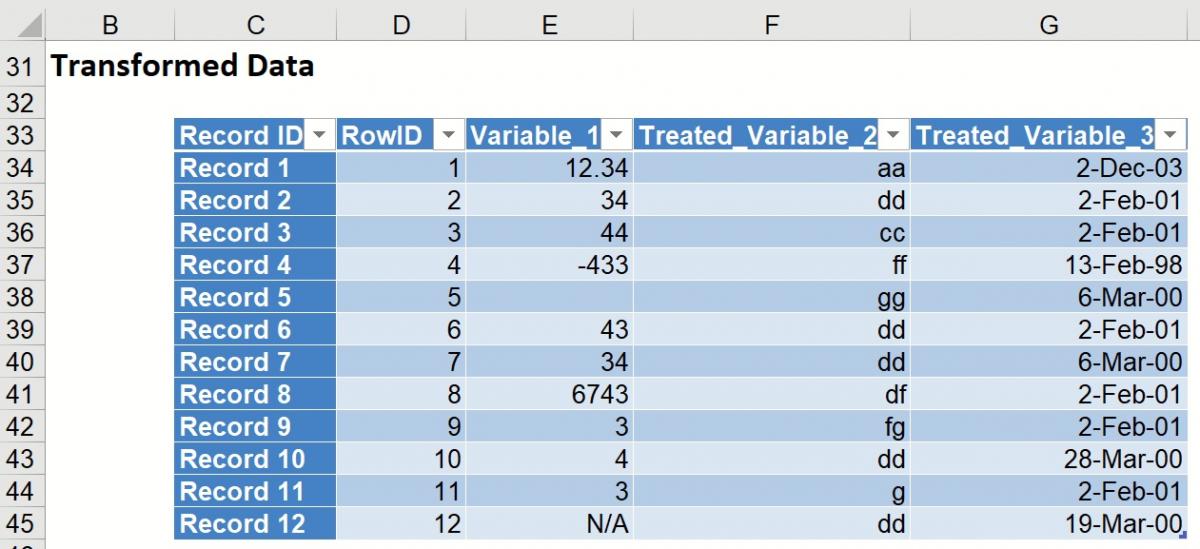The width and height of the screenshot is (1200, 549).
Task: Click the Transformed Data title cell
Action: [x=182, y=67]
